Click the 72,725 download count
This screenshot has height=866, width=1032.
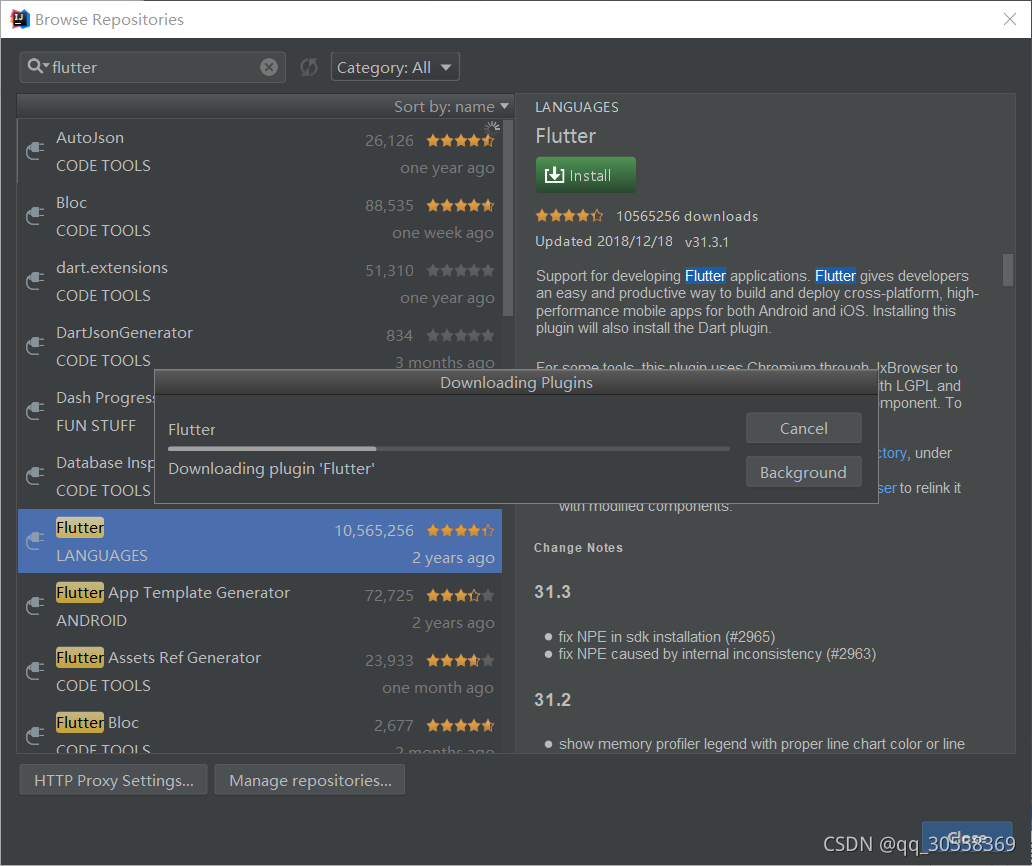coord(389,596)
